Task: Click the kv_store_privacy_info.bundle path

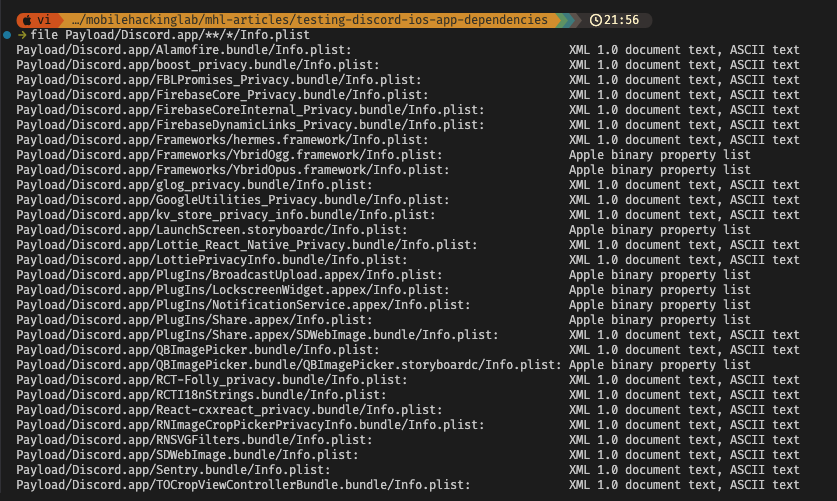Action: (x=225, y=215)
